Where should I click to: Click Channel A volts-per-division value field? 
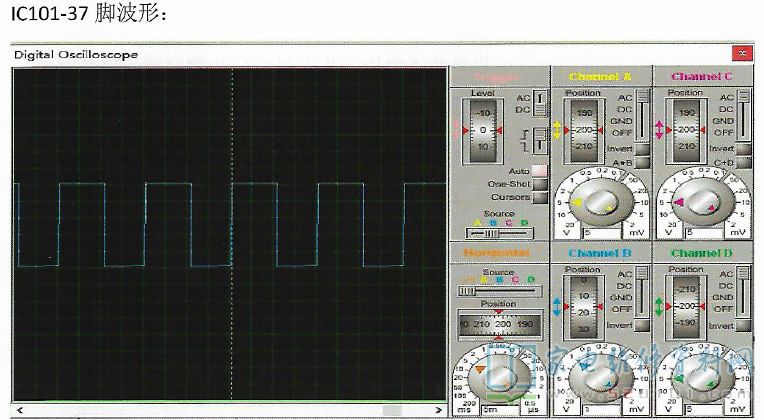(600, 232)
